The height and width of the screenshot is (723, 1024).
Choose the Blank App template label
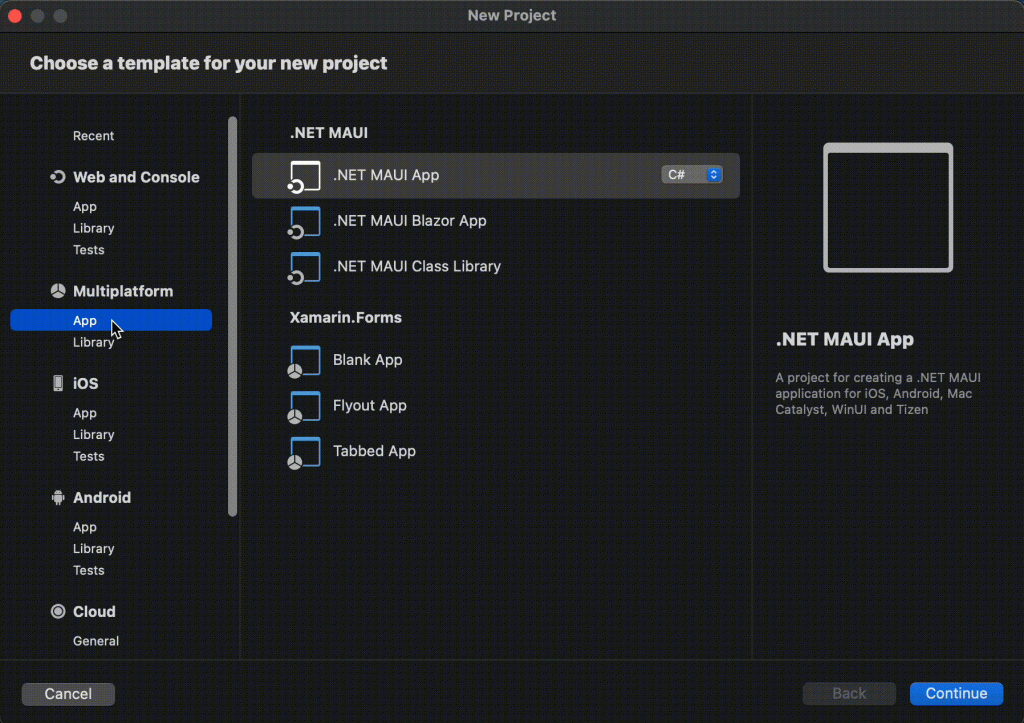[x=368, y=360]
